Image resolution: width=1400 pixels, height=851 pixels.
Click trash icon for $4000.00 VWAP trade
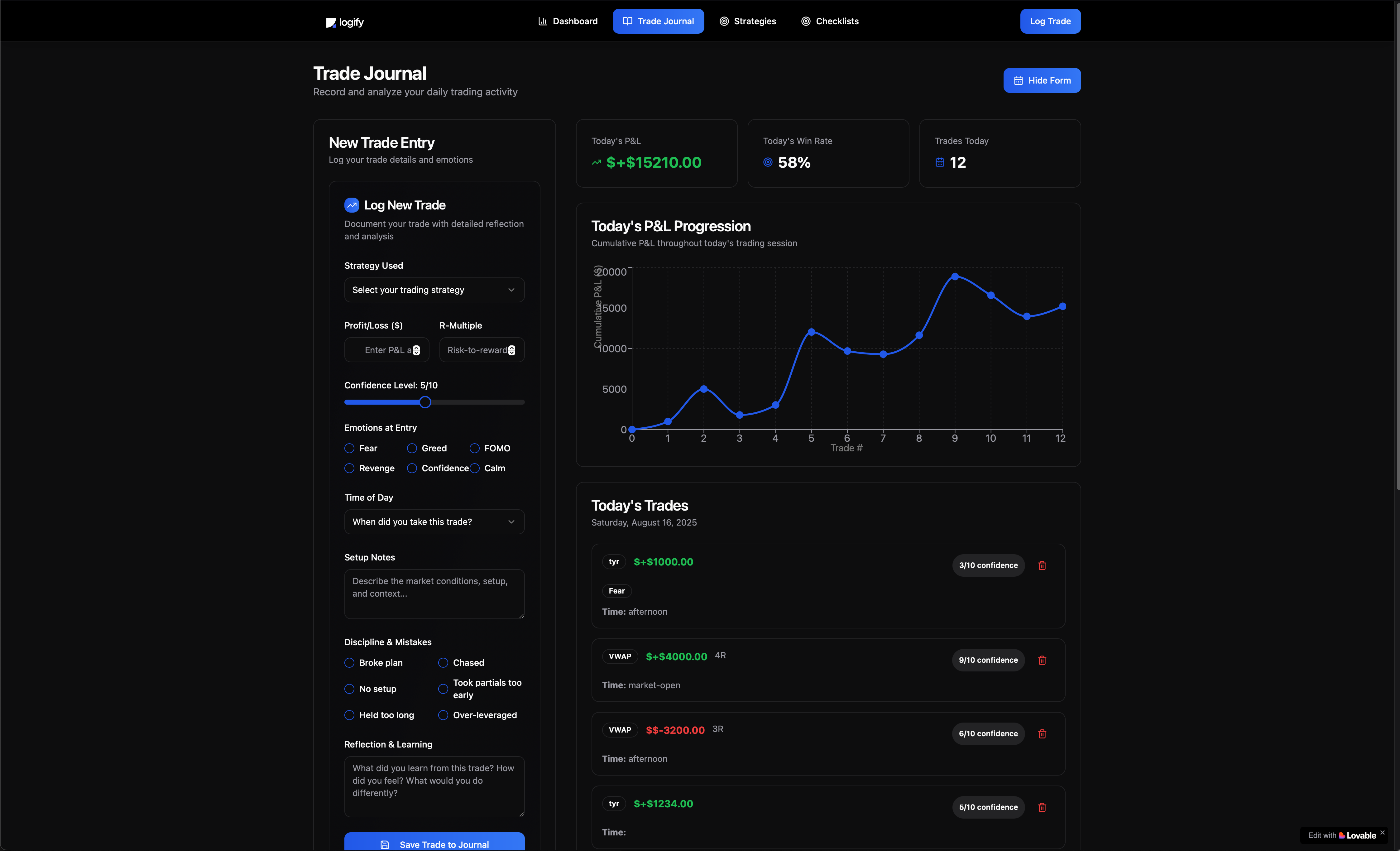[1042, 660]
